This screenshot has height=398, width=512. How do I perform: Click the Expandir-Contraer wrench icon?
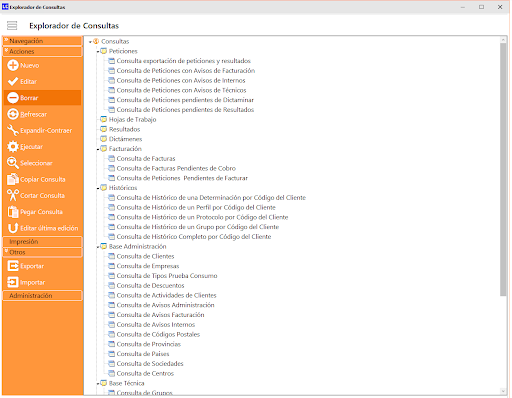[x=13, y=131]
